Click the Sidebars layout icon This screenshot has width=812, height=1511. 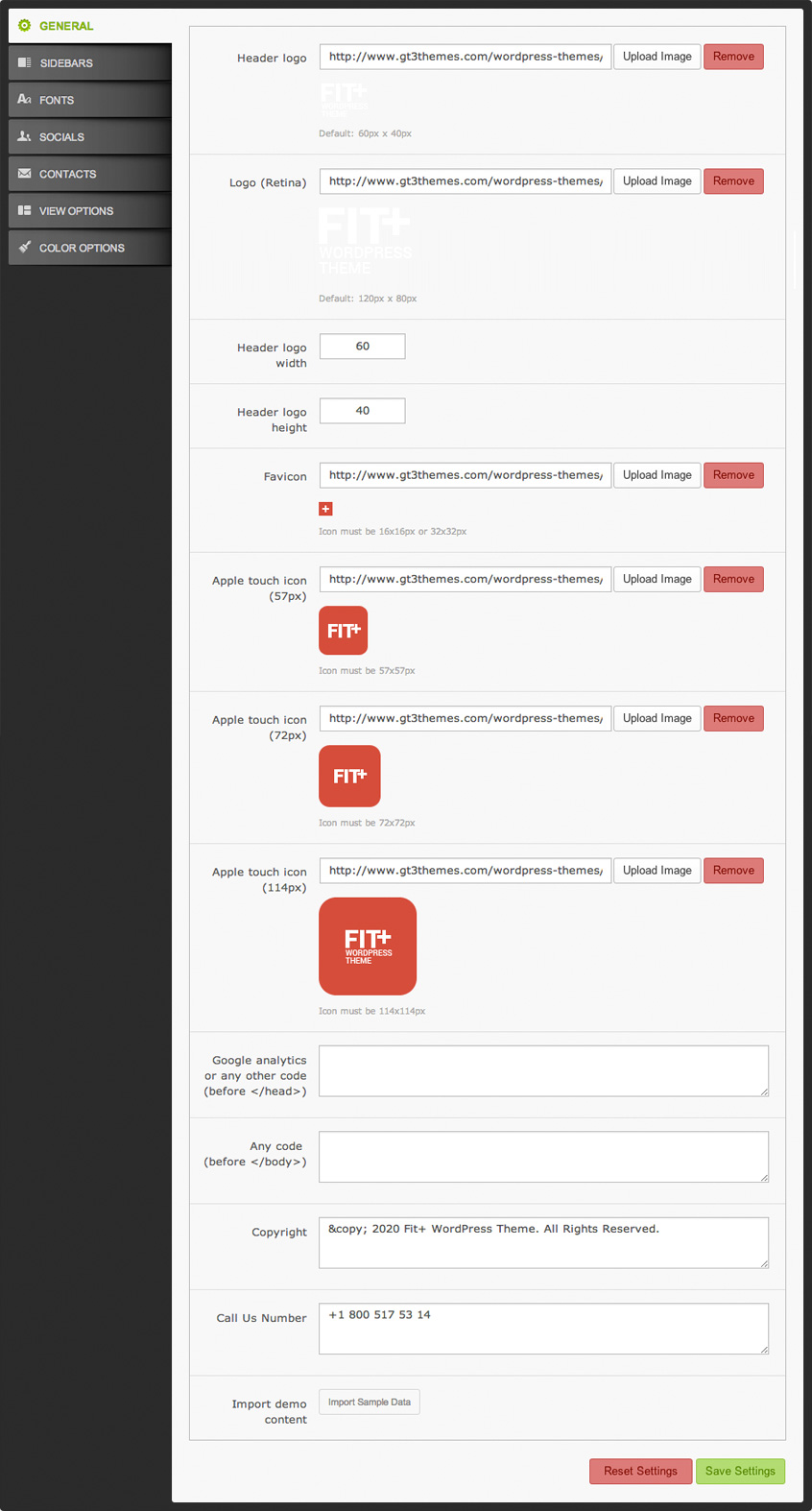coord(25,63)
